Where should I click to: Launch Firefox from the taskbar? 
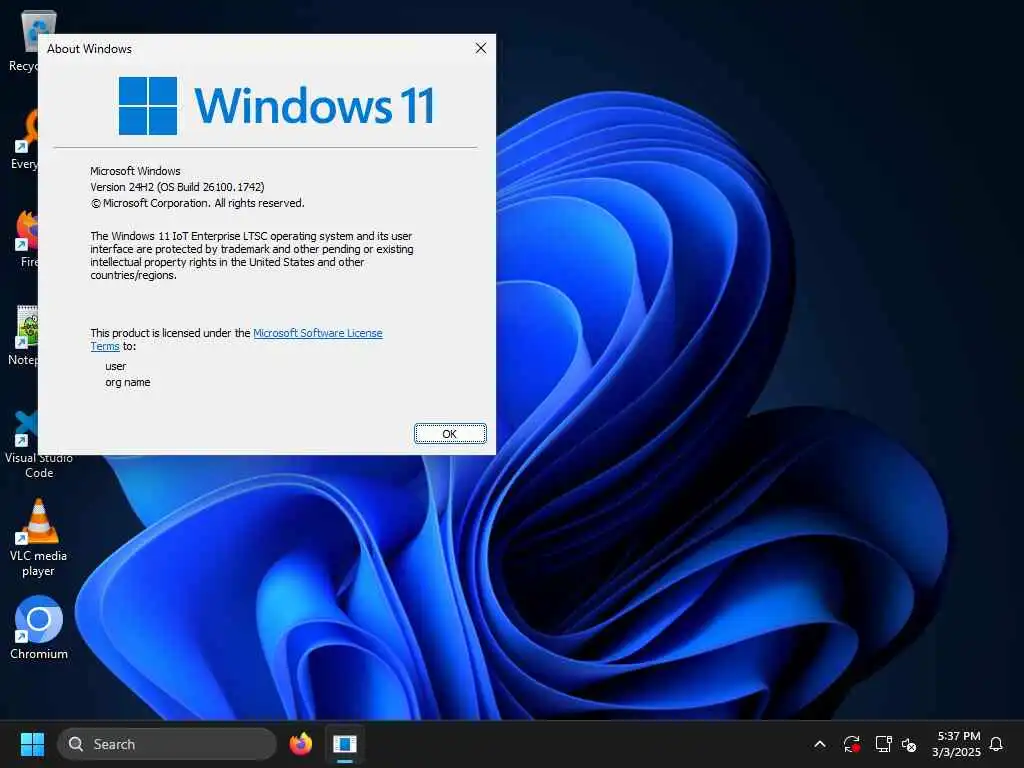pyautogui.click(x=300, y=744)
